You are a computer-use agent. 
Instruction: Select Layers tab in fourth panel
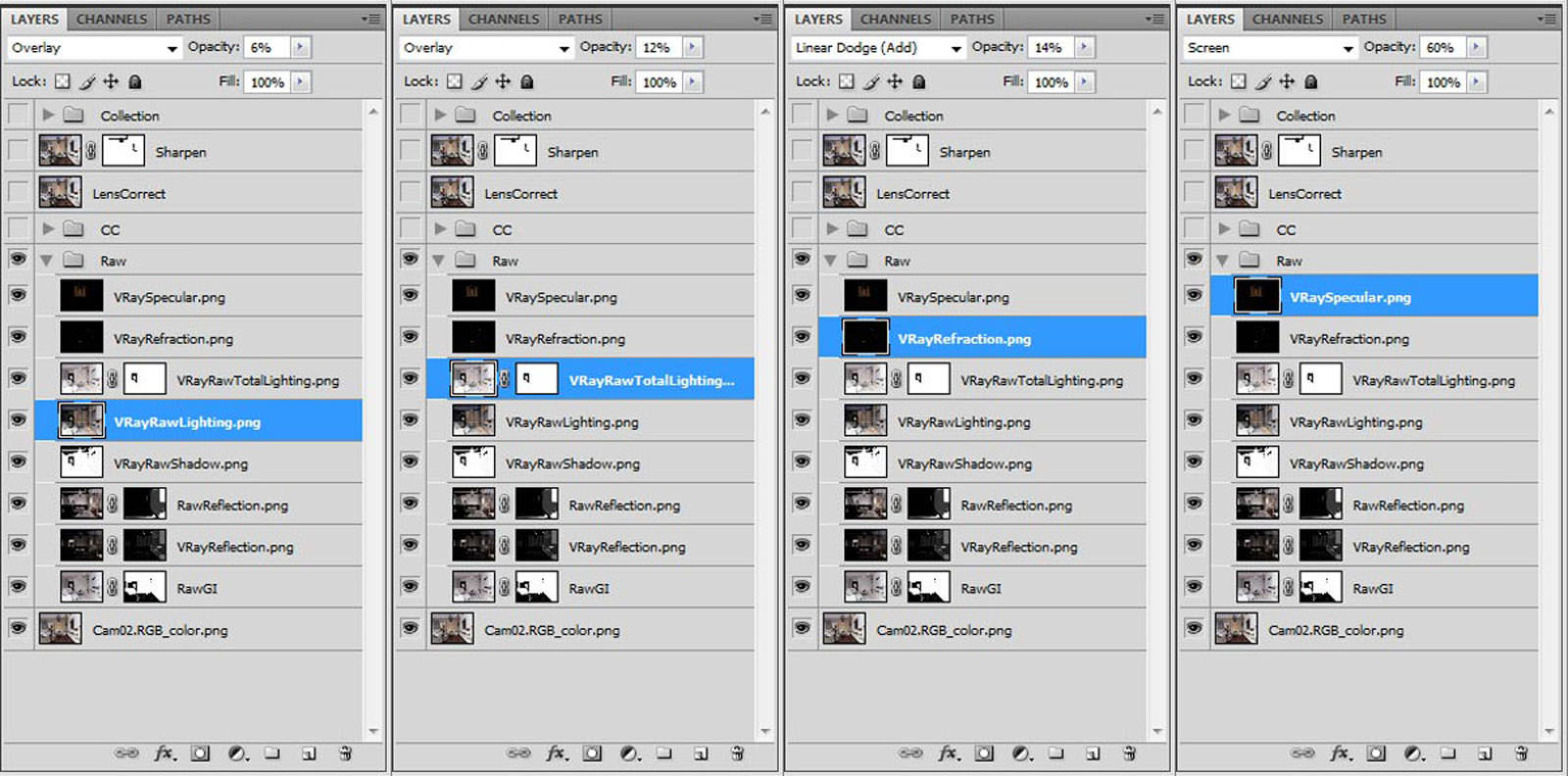[x=1210, y=19]
